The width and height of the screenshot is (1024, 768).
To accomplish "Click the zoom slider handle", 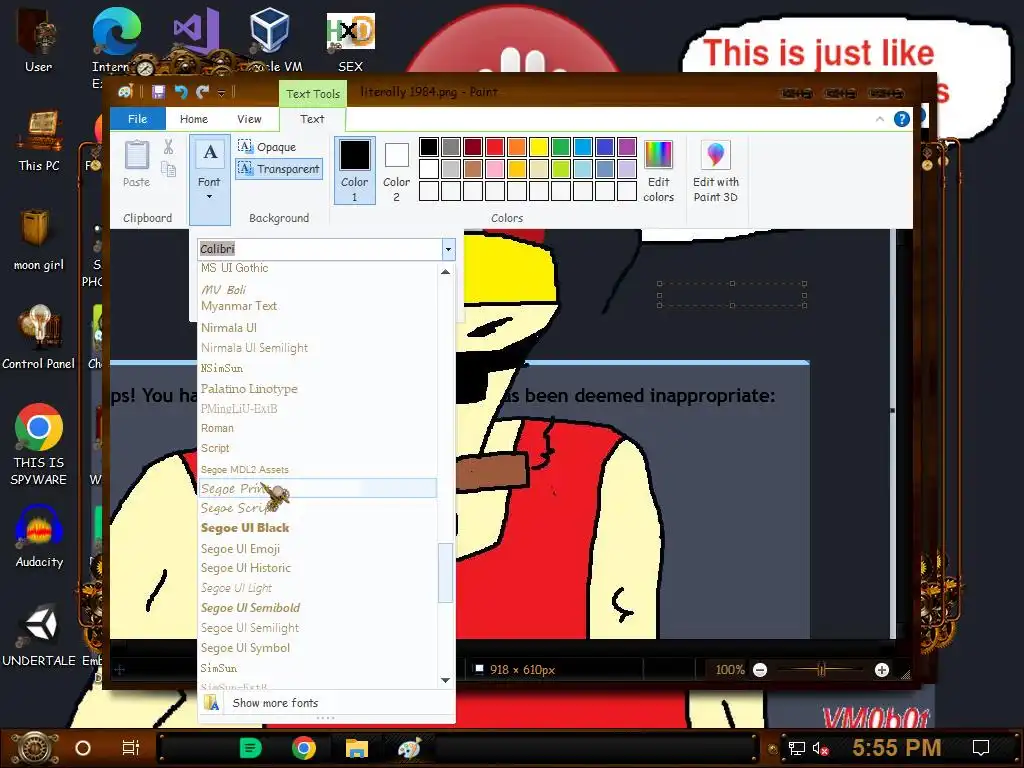I will click(x=822, y=669).
